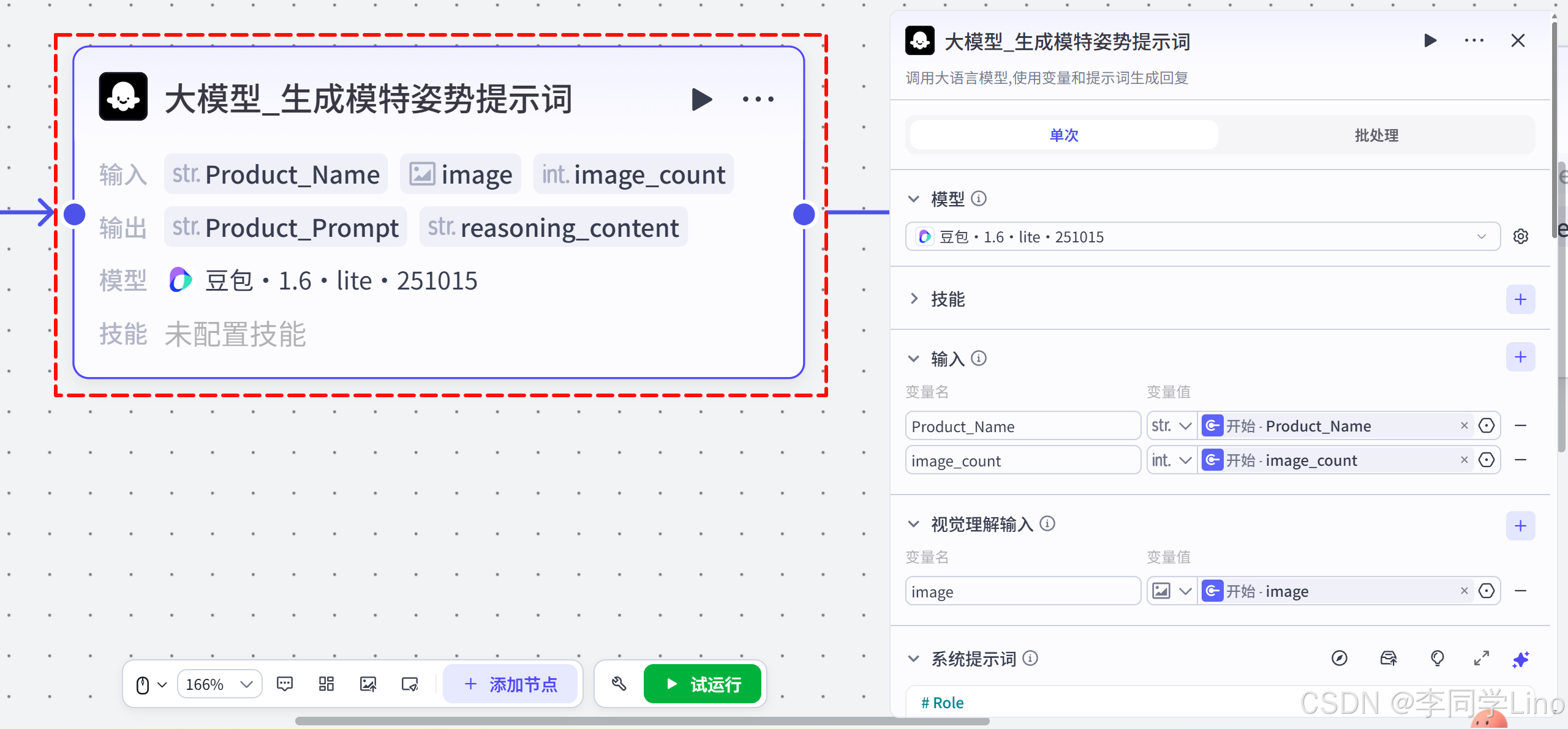
Task: Click the model settings gear icon
Action: (1520, 237)
